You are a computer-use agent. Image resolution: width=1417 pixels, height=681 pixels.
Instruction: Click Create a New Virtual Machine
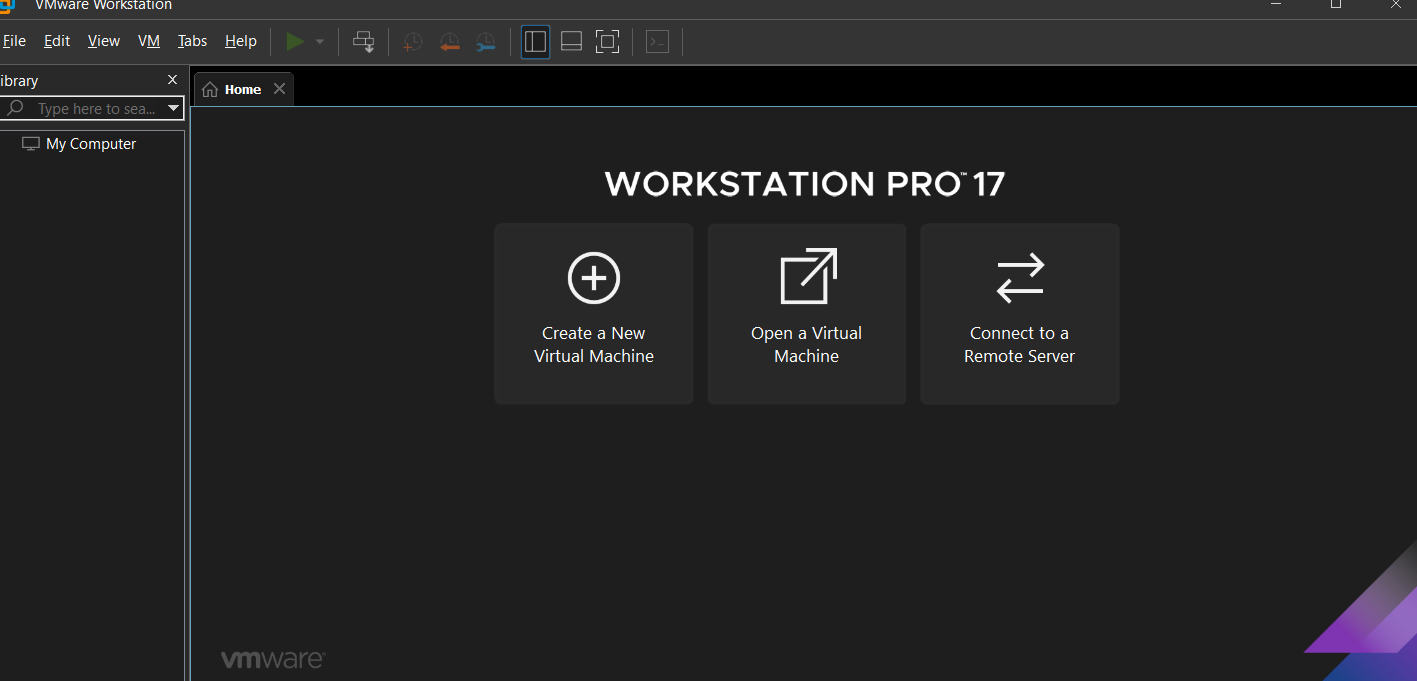click(593, 313)
